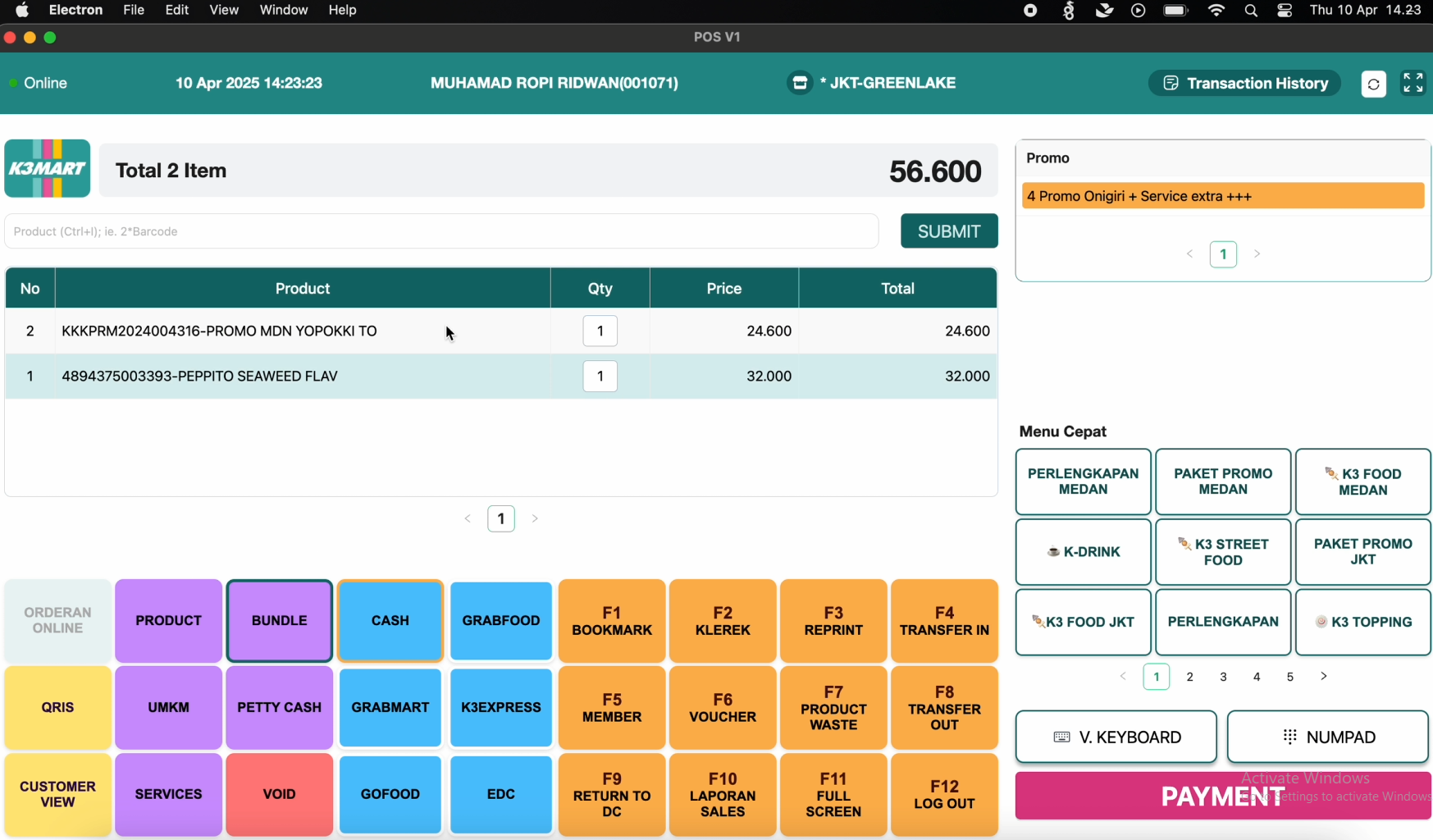This screenshot has width=1433, height=840.
Task: Click the K3MART logo
Action: click(x=48, y=169)
